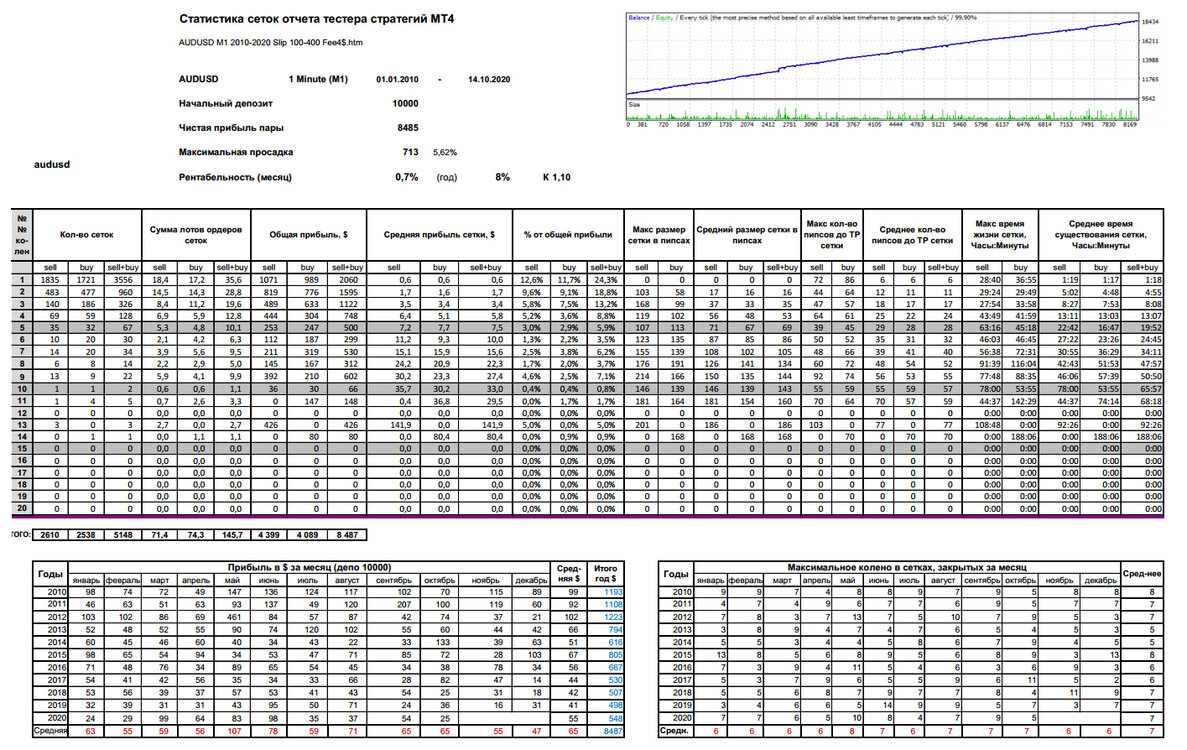
Task: Select the end date '14.10.2020'
Action: click(x=489, y=79)
